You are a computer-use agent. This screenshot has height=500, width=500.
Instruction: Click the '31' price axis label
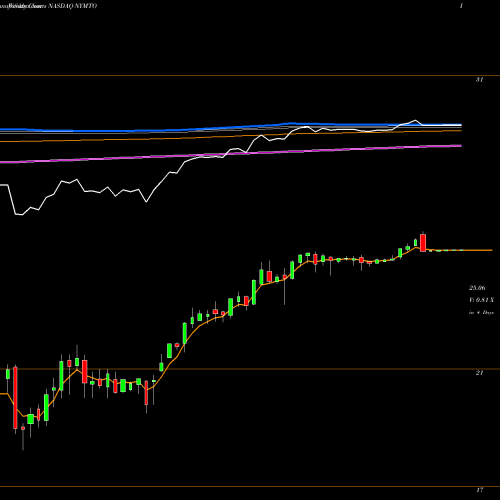pyautogui.click(x=479, y=80)
